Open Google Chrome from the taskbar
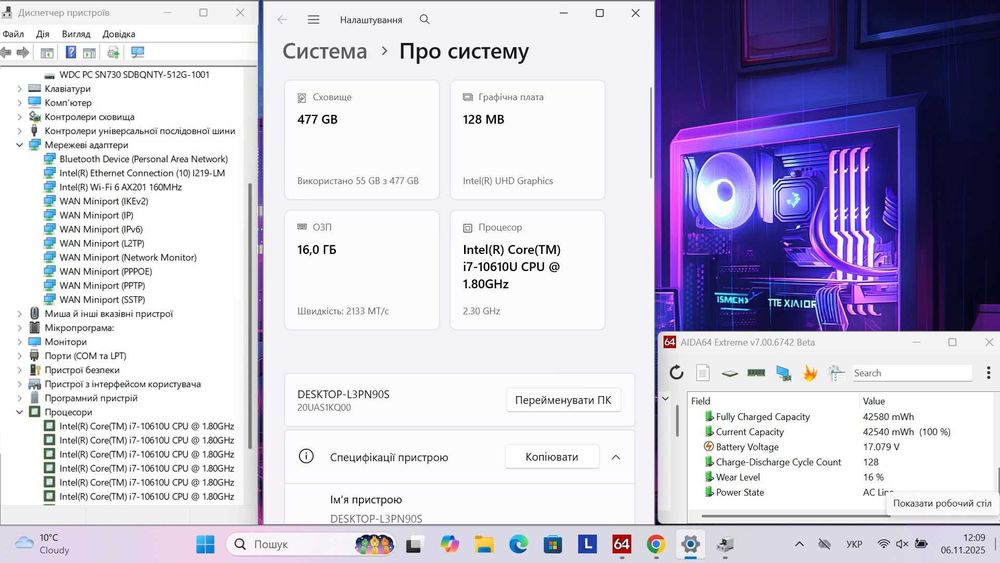1000x563 pixels. coord(656,544)
